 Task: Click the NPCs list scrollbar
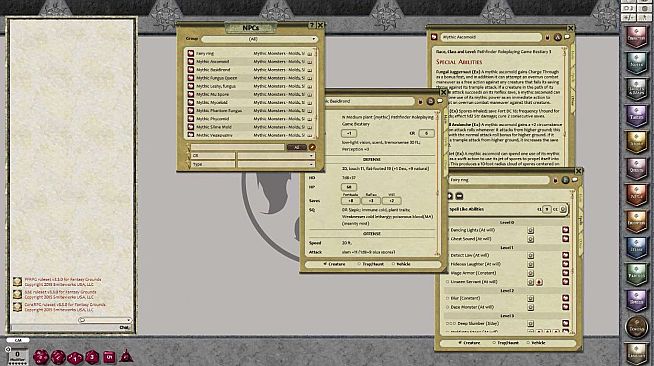pyautogui.click(x=316, y=93)
